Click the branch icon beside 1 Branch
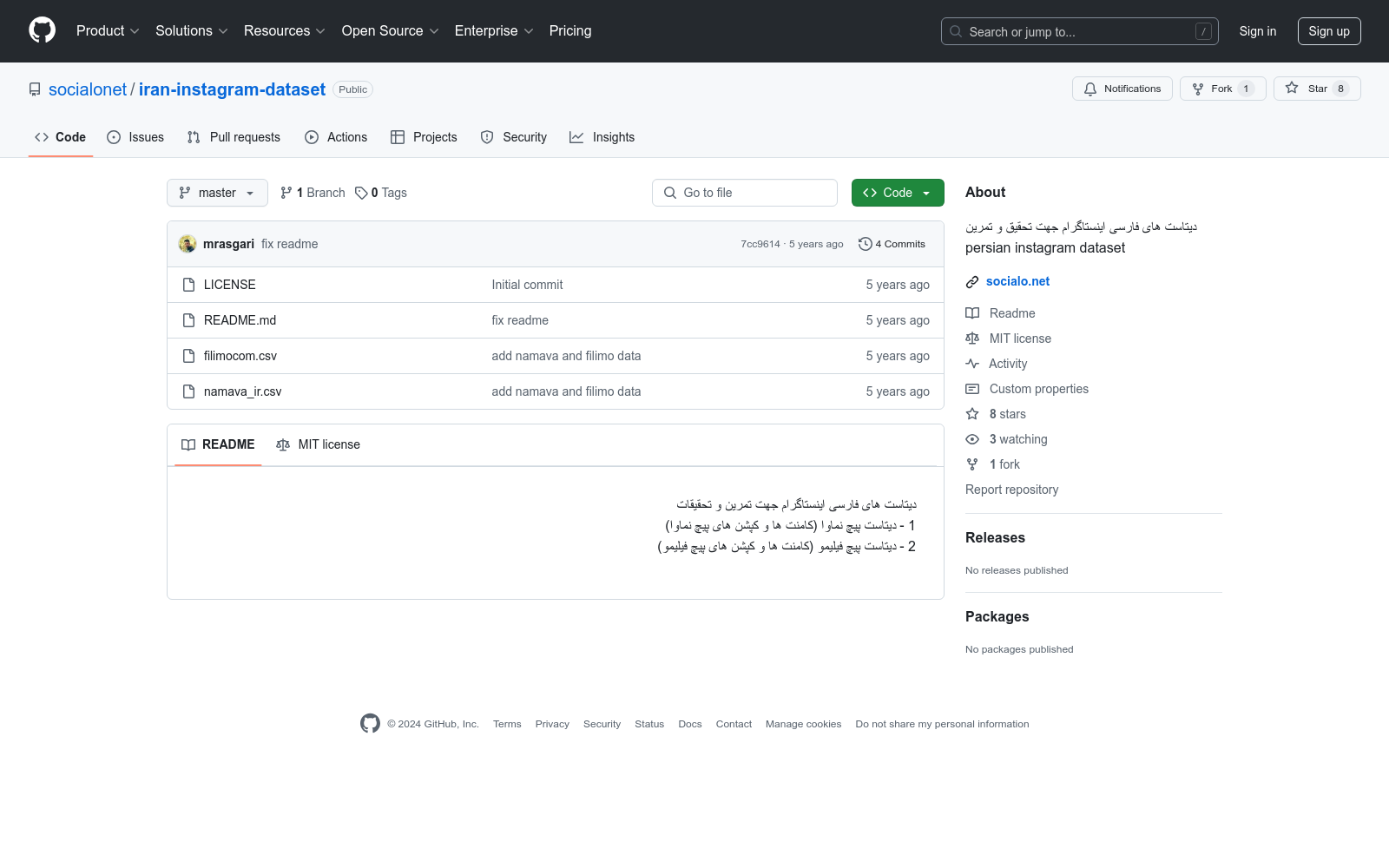Screen dimensions: 1389x868 coord(286,193)
